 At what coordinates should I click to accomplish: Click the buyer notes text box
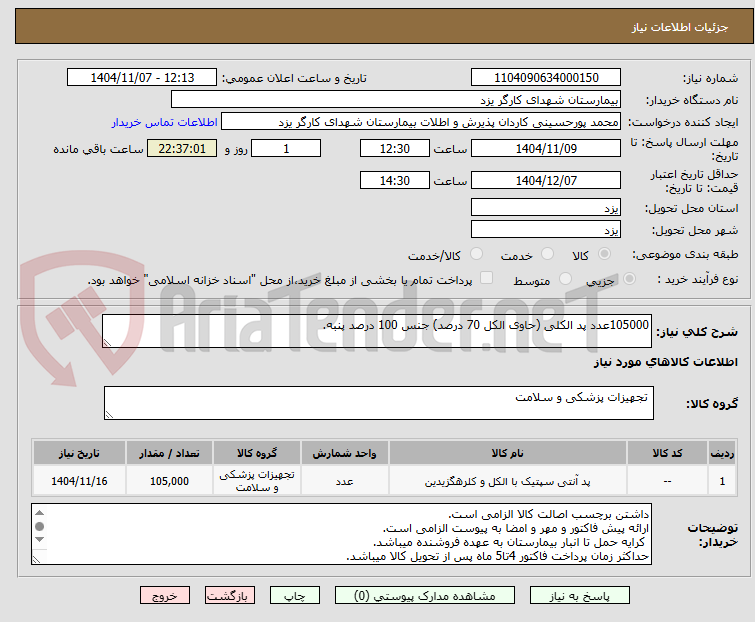341,534
